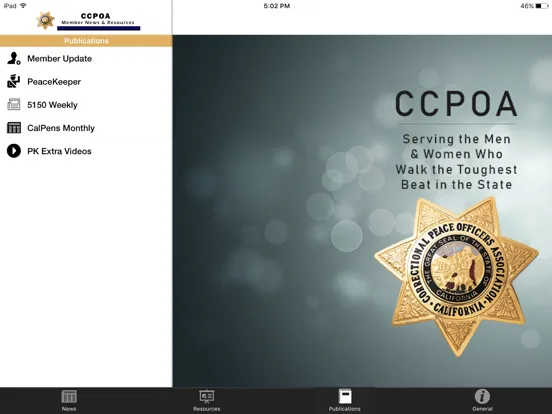
Task: Click the General info icon
Action: [x=482, y=396]
